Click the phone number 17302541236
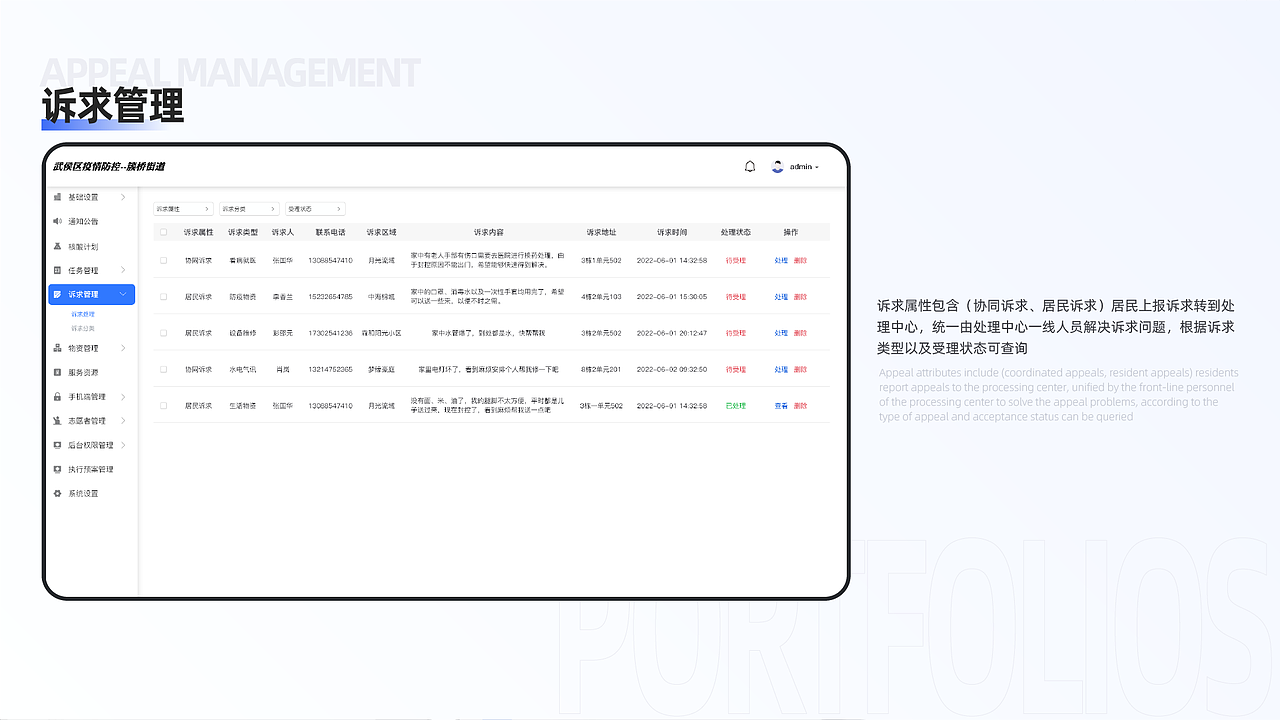Image resolution: width=1280 pixels, height=720 pixels. pyautogui.click(x=330, y=333)
